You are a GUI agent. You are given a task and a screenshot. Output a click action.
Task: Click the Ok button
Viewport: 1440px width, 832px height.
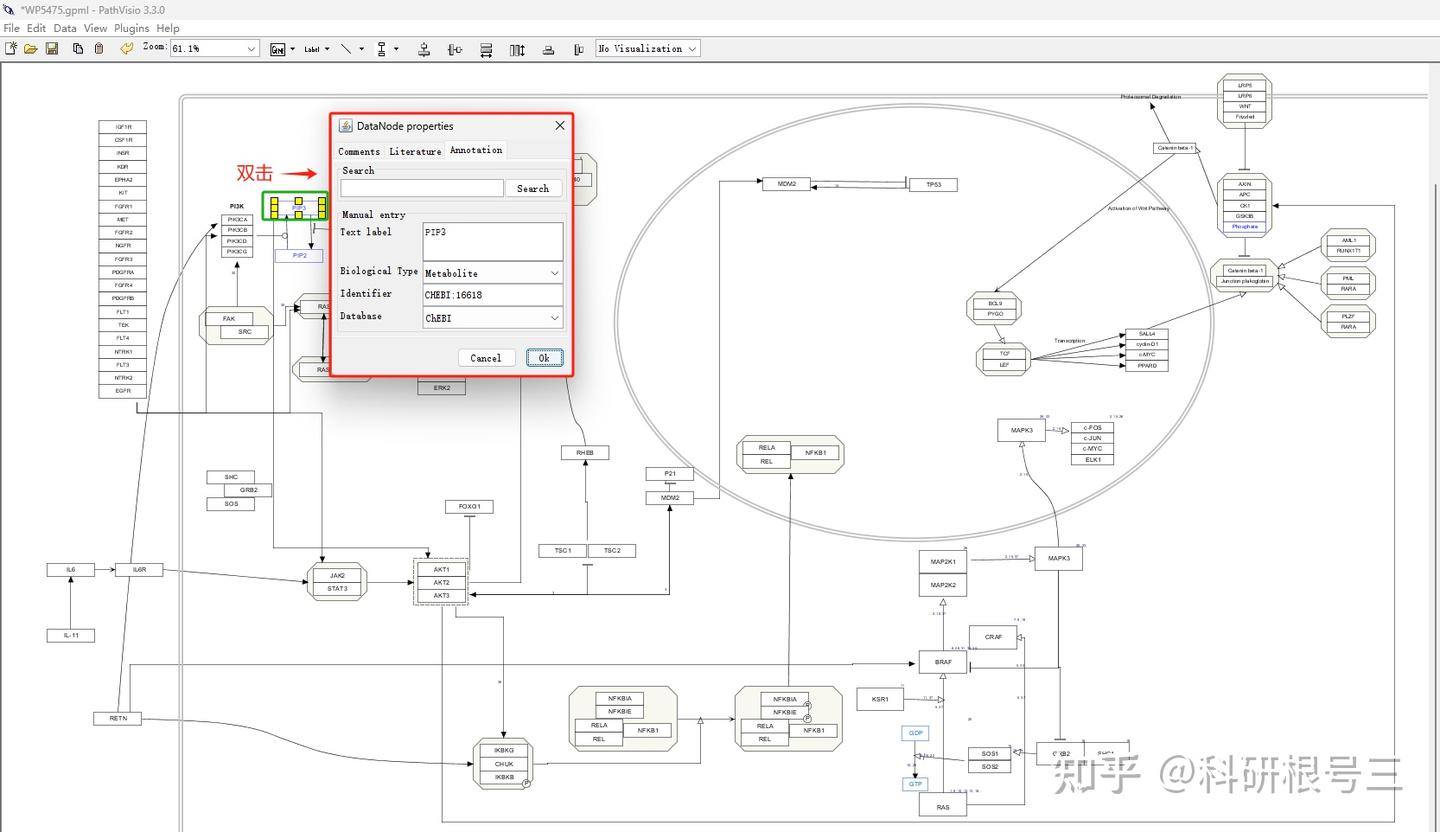point(544,357)
